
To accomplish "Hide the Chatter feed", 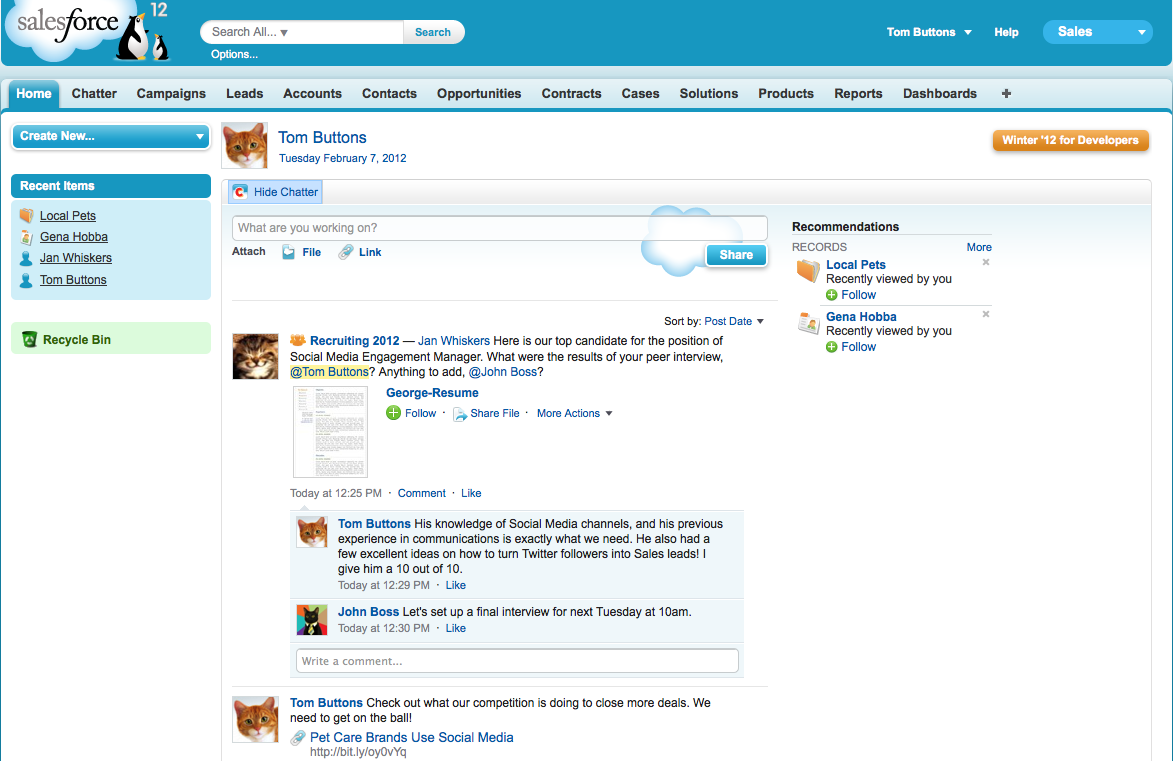I will point(276,192).
